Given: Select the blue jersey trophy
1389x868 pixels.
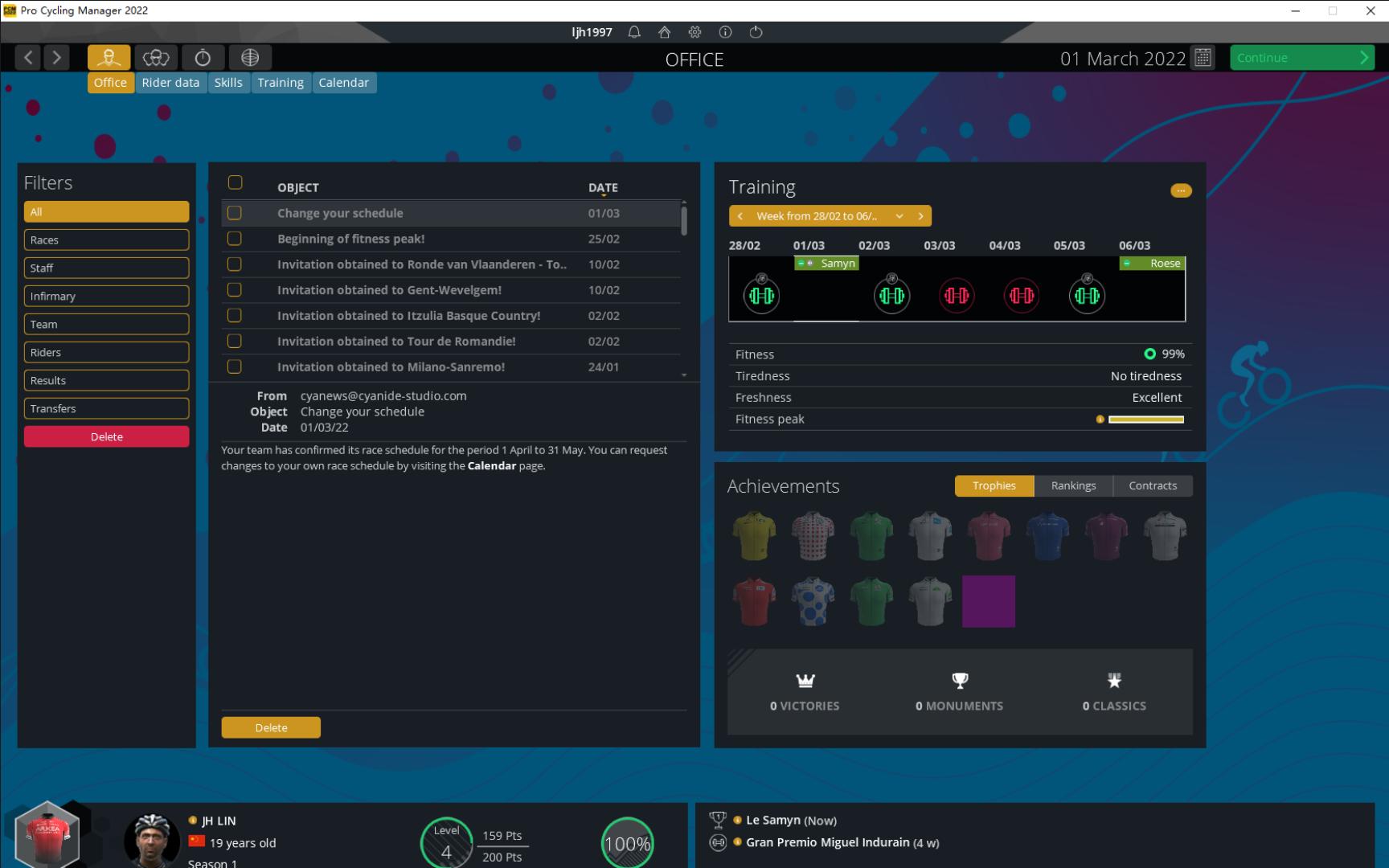Looking at the screenshot, I should (x=1047, y=535).
